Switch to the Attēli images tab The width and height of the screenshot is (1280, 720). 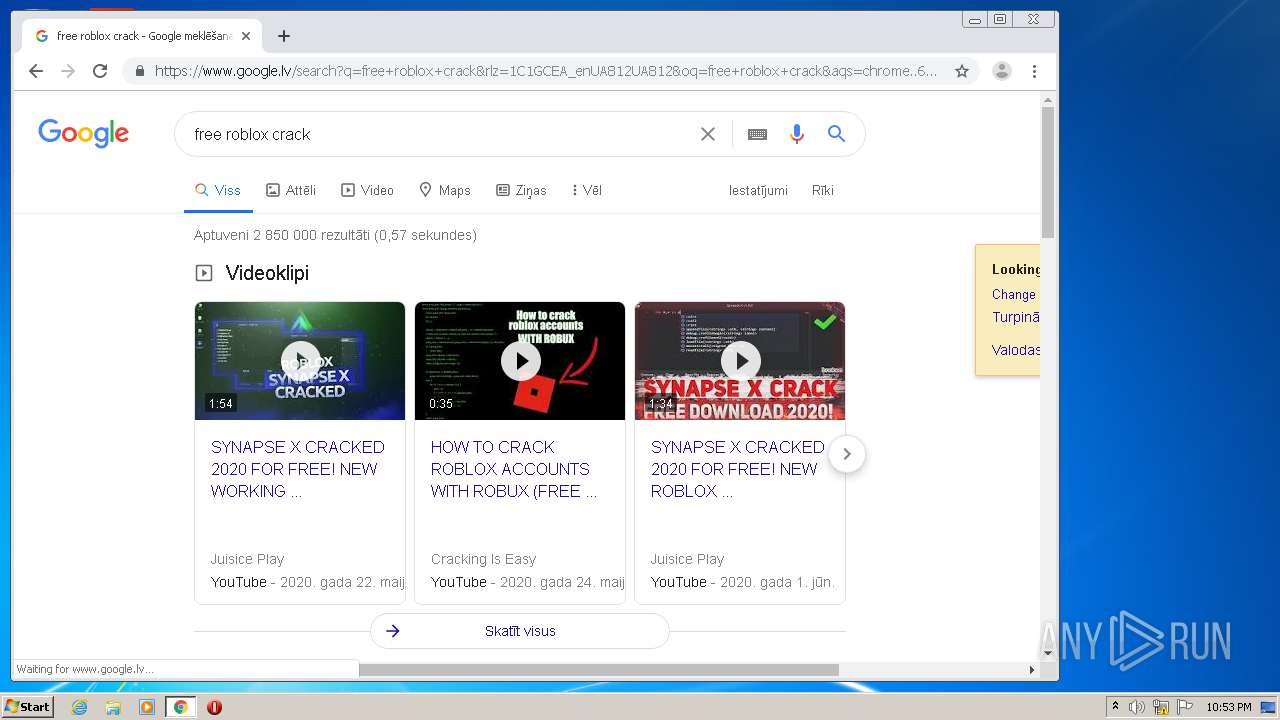point(291,190)
